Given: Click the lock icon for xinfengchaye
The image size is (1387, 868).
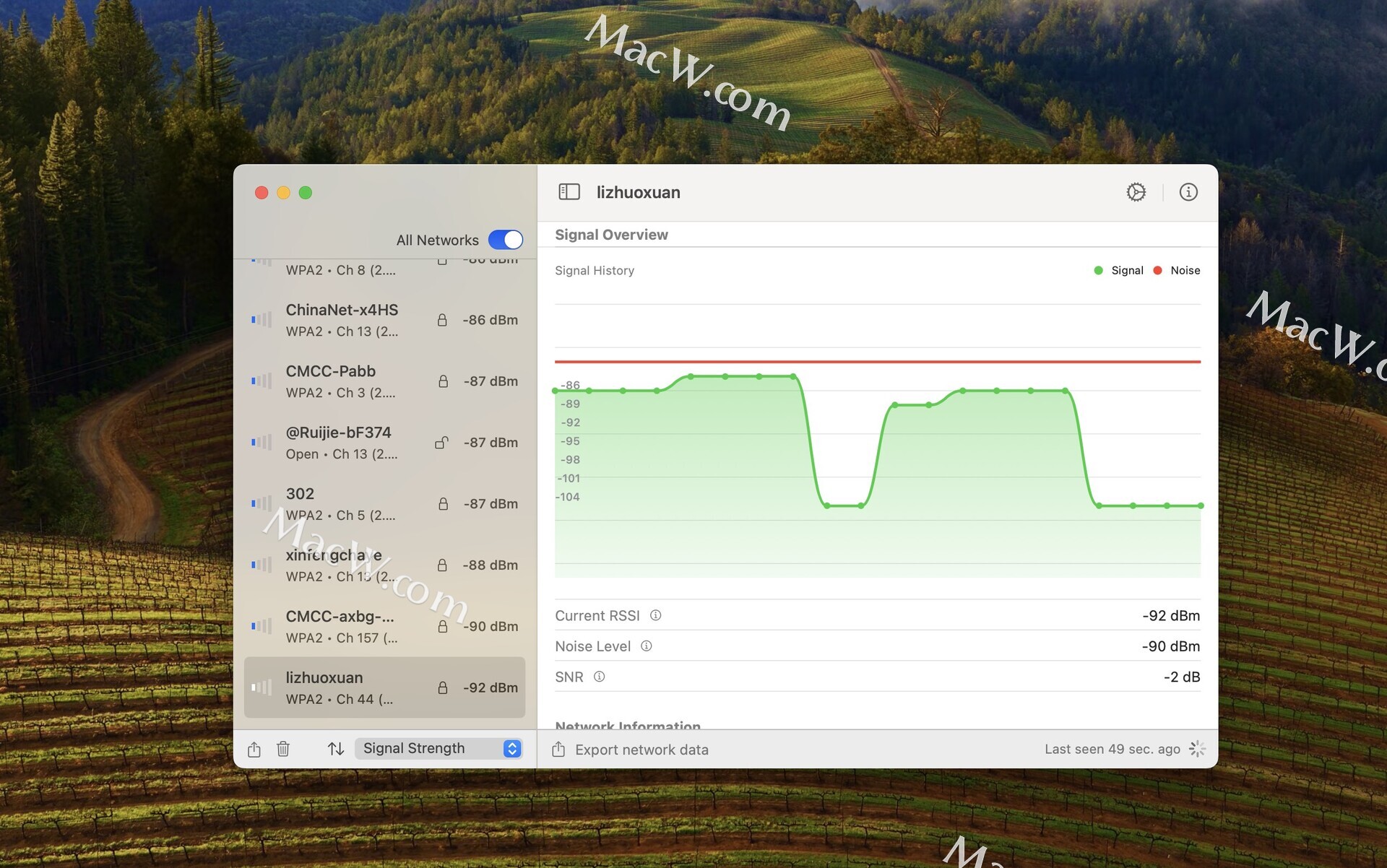Looking at the screenshot, I should tap(442, 565).
